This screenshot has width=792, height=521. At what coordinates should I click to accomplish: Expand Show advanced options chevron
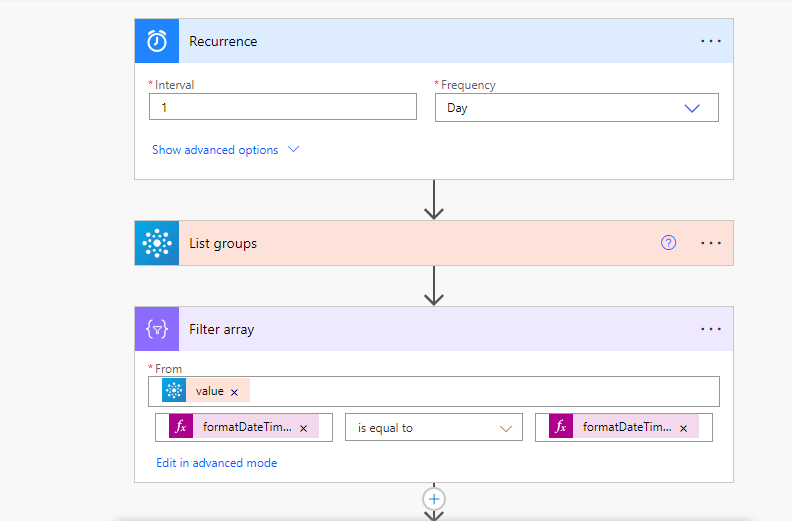293,150
